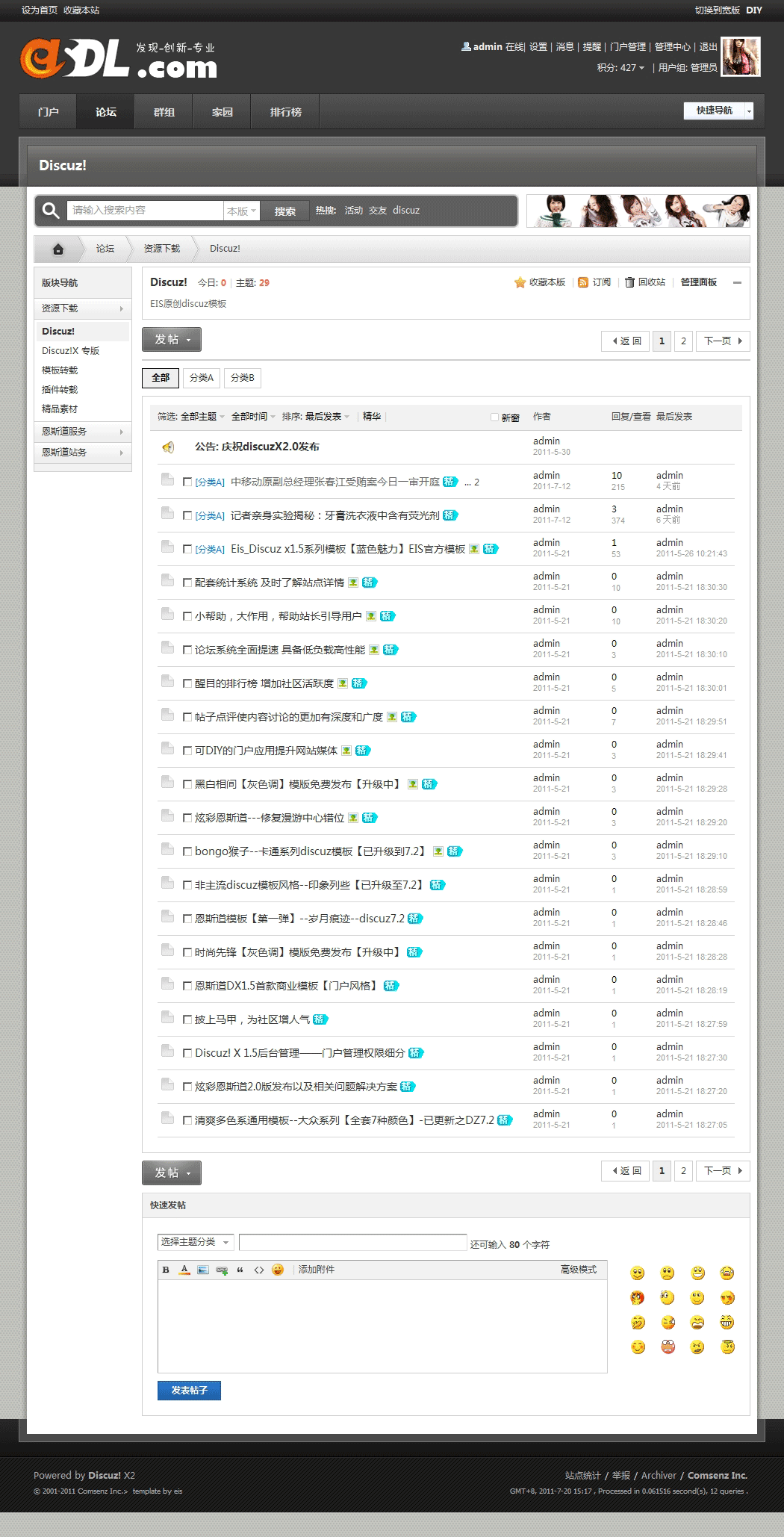The width and height of the screenshot is (784, 1537).
Task: Check the box for Eis_Discuz x1.5系列模板 thread
Action: coord(187,549)
